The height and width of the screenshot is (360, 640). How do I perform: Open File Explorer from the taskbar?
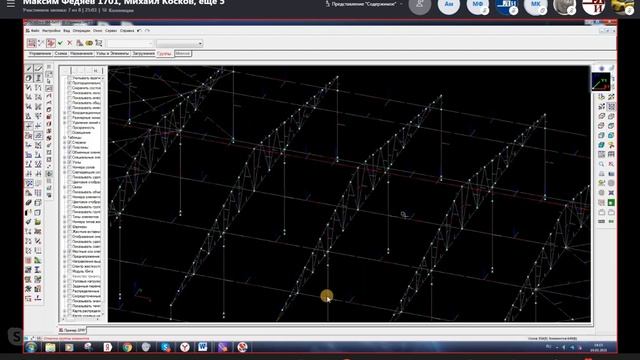[50, 347]
